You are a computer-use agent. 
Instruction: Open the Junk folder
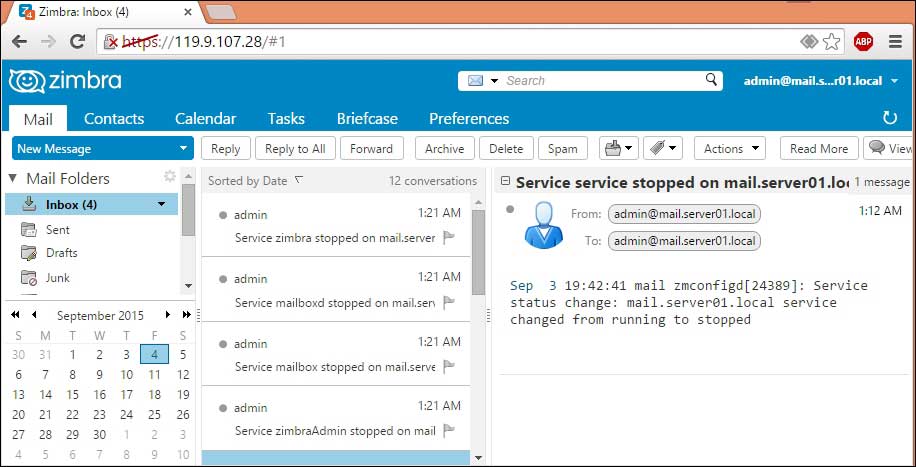click(58, 278)
